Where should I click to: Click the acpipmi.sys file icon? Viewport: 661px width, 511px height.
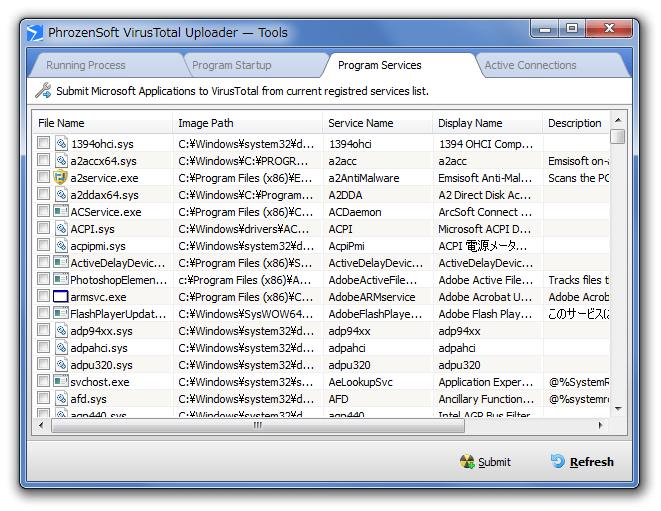click(x=61, y=245)
